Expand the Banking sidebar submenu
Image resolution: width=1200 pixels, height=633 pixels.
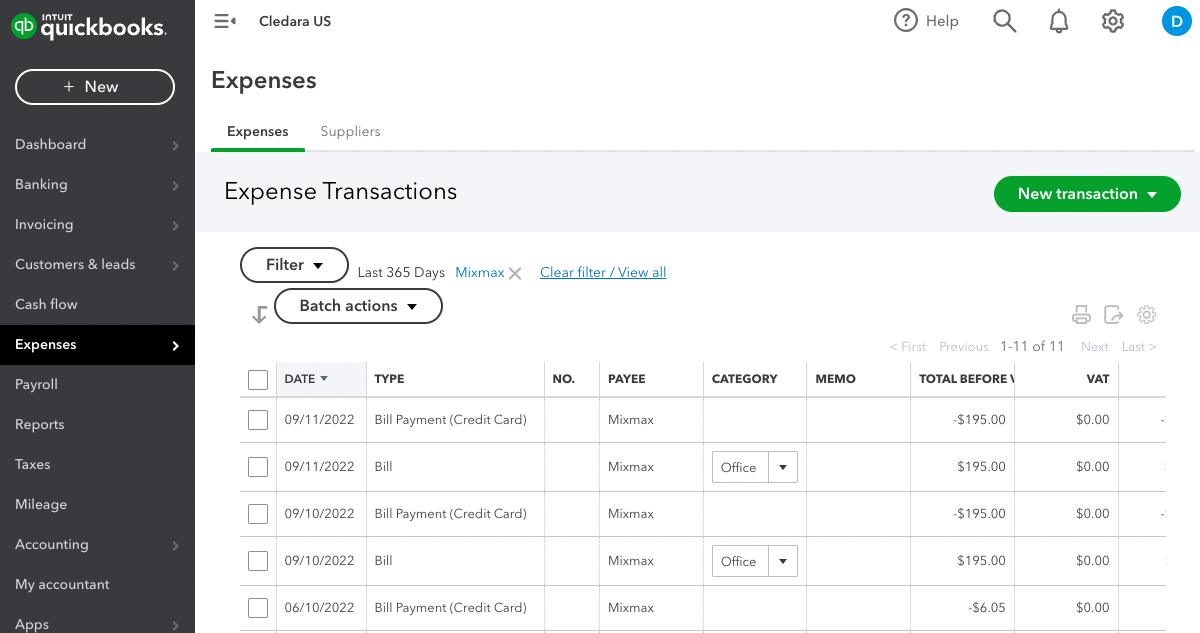click(x=175, y=185)
